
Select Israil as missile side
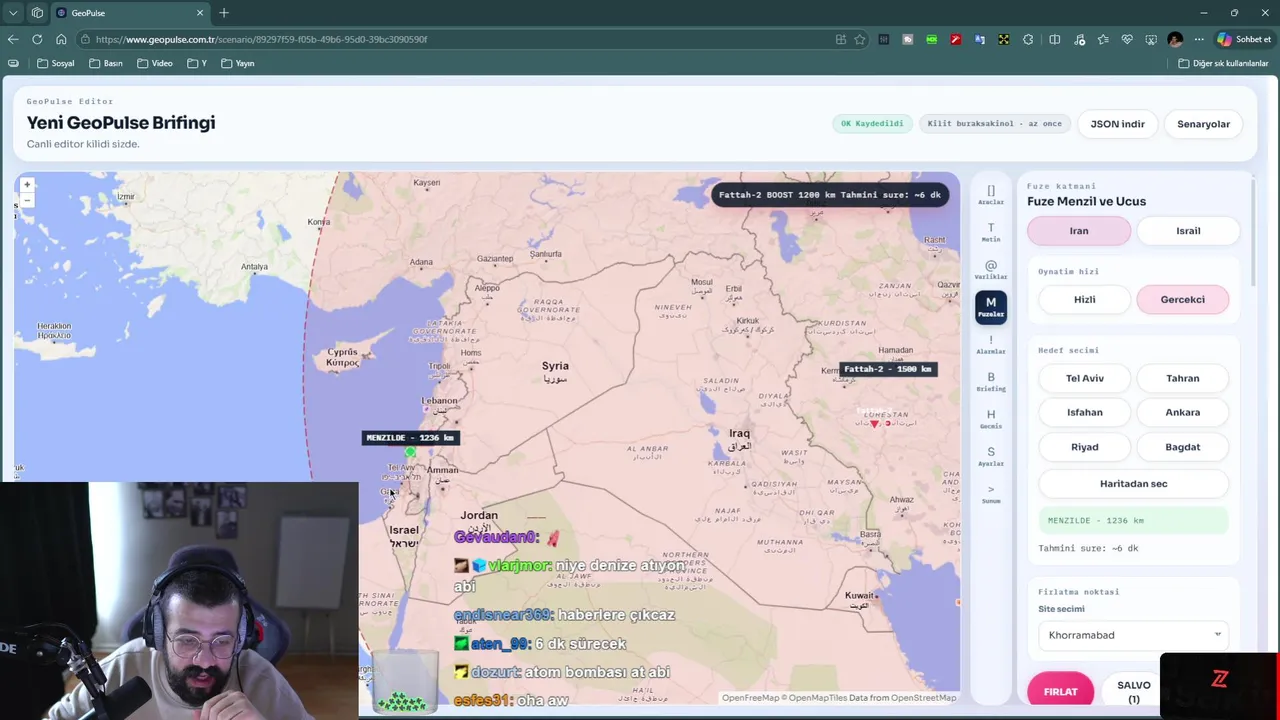click(x=1188, y=231)
